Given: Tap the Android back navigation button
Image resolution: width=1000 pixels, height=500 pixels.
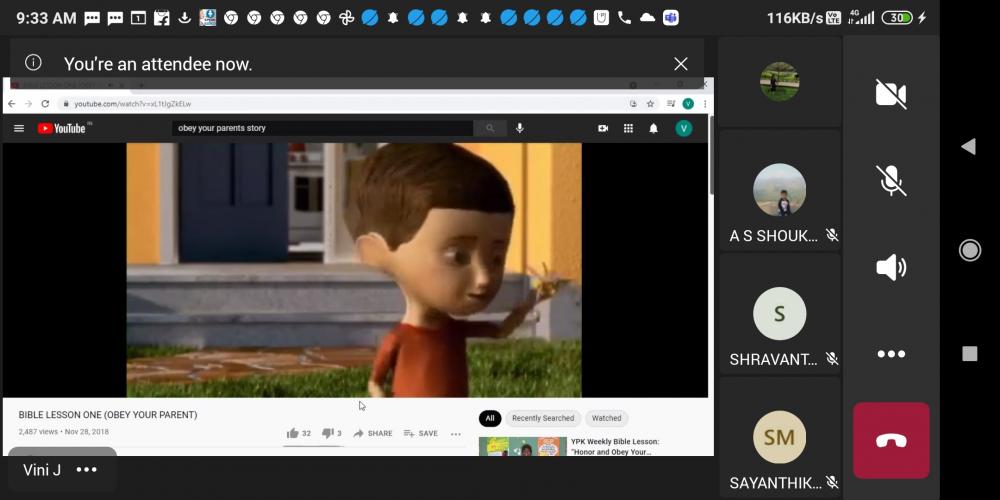Looking at the screenshot, I should (969, 147).
